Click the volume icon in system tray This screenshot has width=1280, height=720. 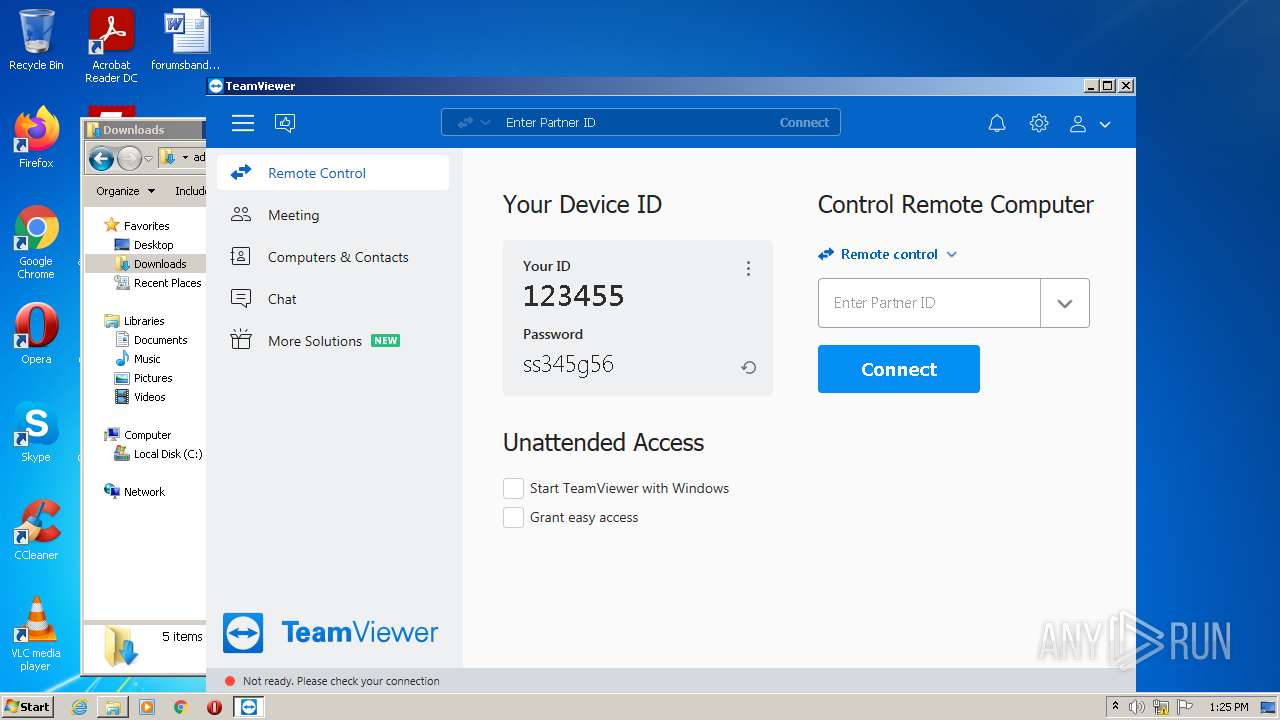coord(1137,707)
